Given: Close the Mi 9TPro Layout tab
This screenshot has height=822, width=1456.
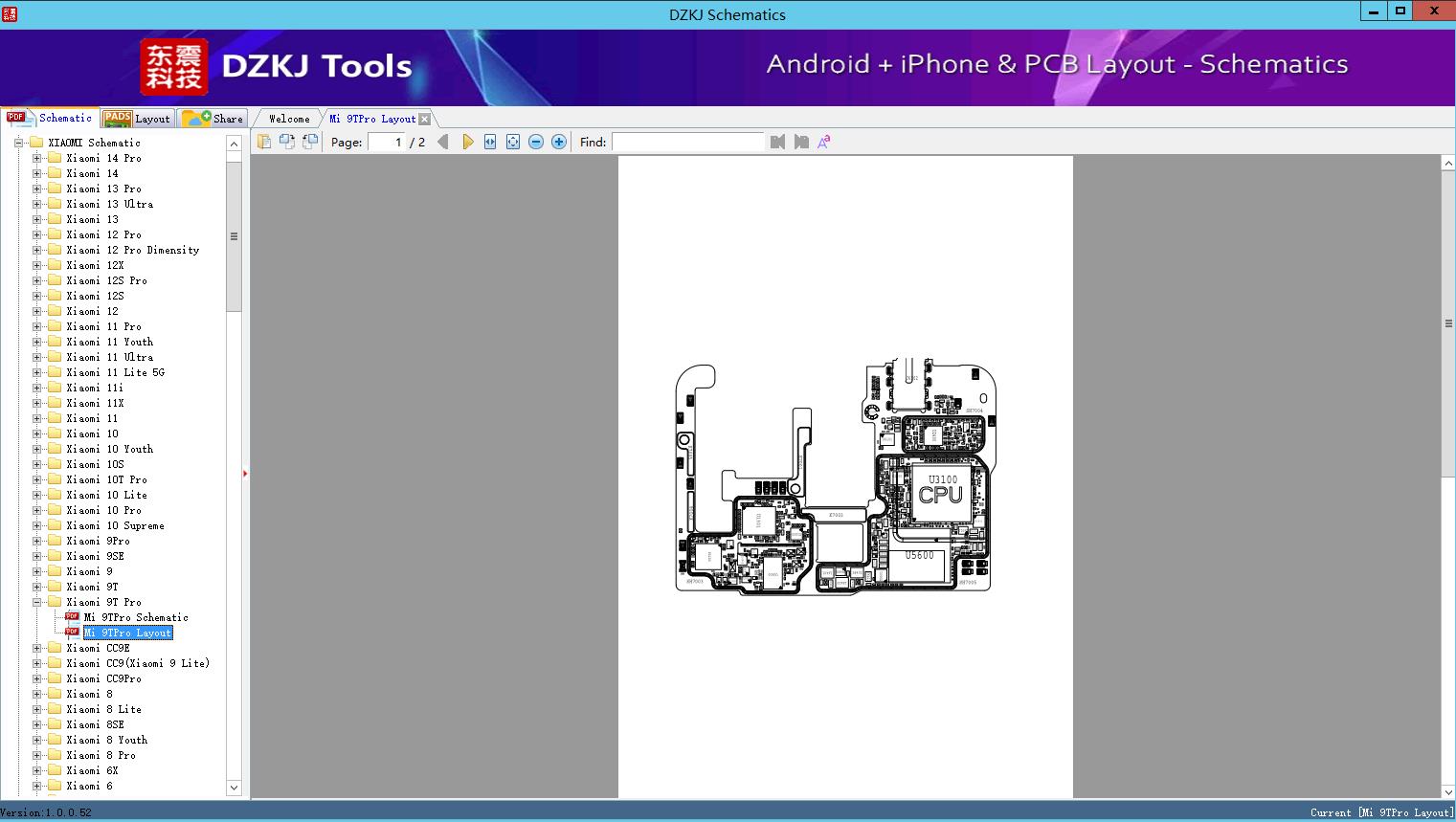Looking at the screenshot, I should pyautogui.click(x=425, y=119).
